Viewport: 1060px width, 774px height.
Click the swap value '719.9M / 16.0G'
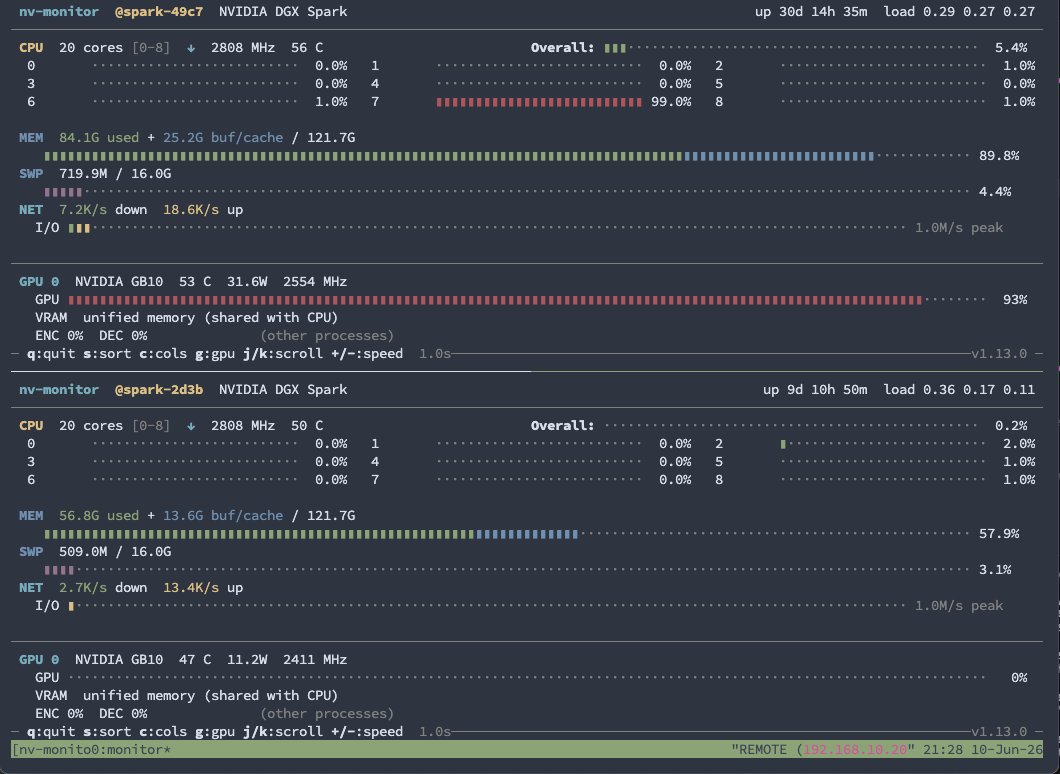point(115,174)
